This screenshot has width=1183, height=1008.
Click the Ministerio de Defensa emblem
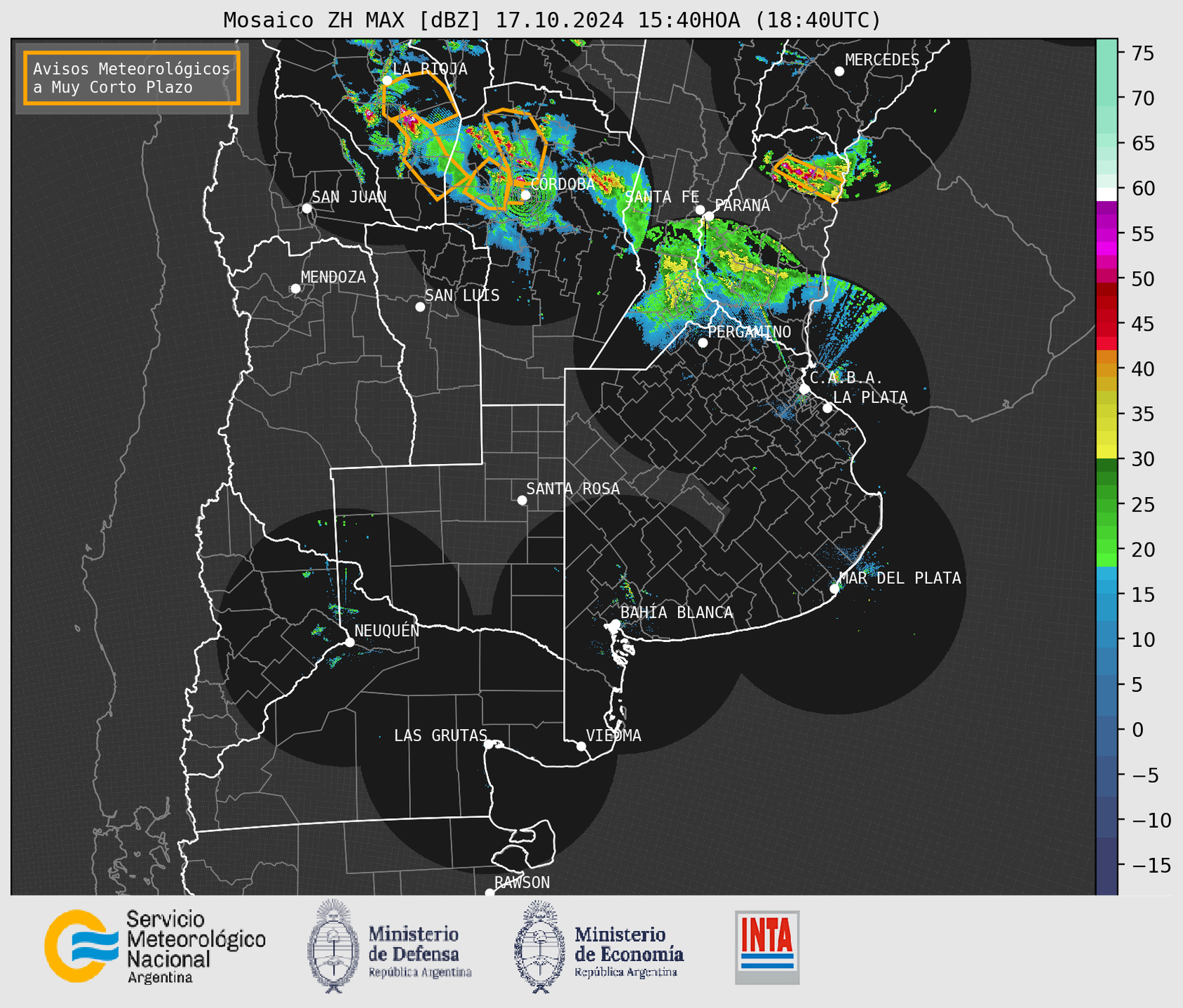(332, 946)
